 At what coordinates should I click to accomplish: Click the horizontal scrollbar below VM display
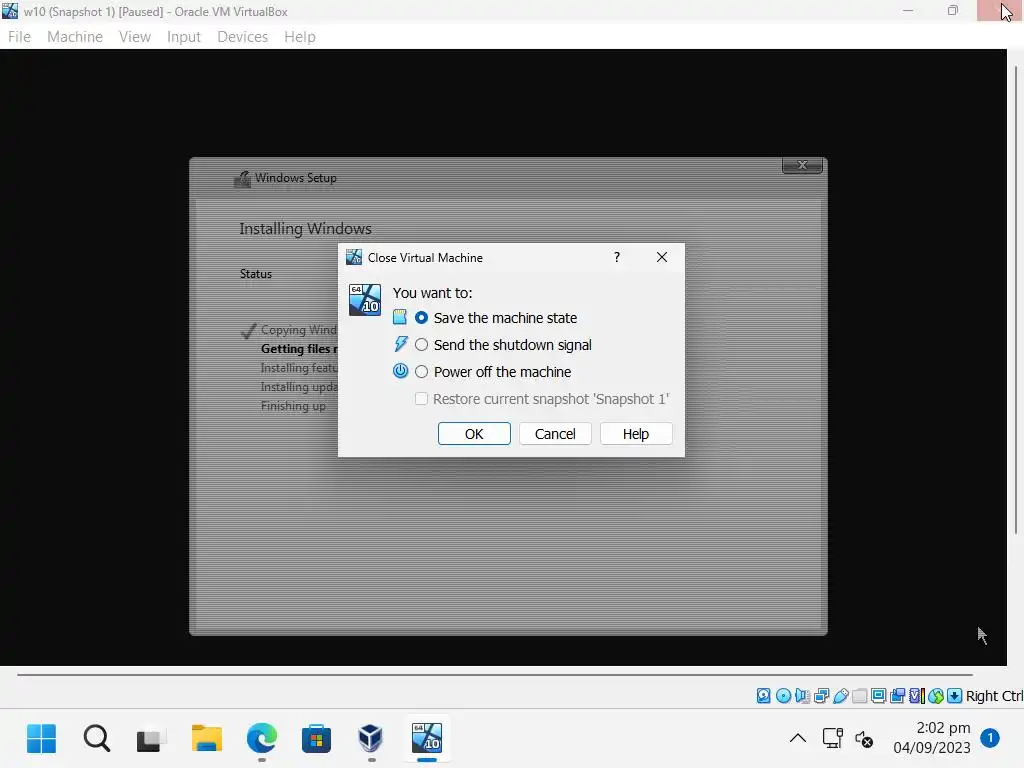pos(494,675)
